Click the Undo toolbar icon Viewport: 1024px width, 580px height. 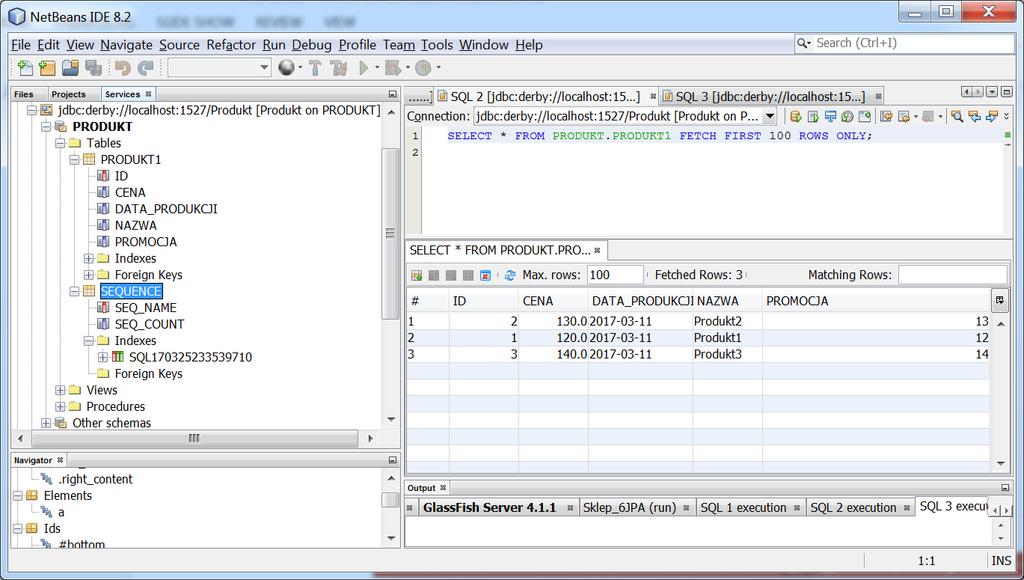pyautogui.click(x=122, y=67)
